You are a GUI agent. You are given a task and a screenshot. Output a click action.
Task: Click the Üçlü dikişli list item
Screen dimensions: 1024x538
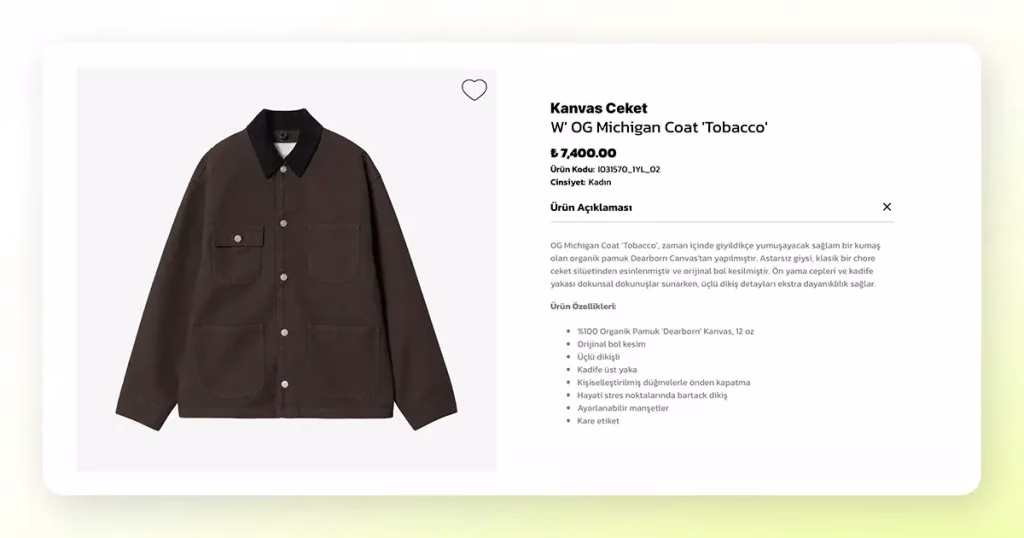[598, 356]
